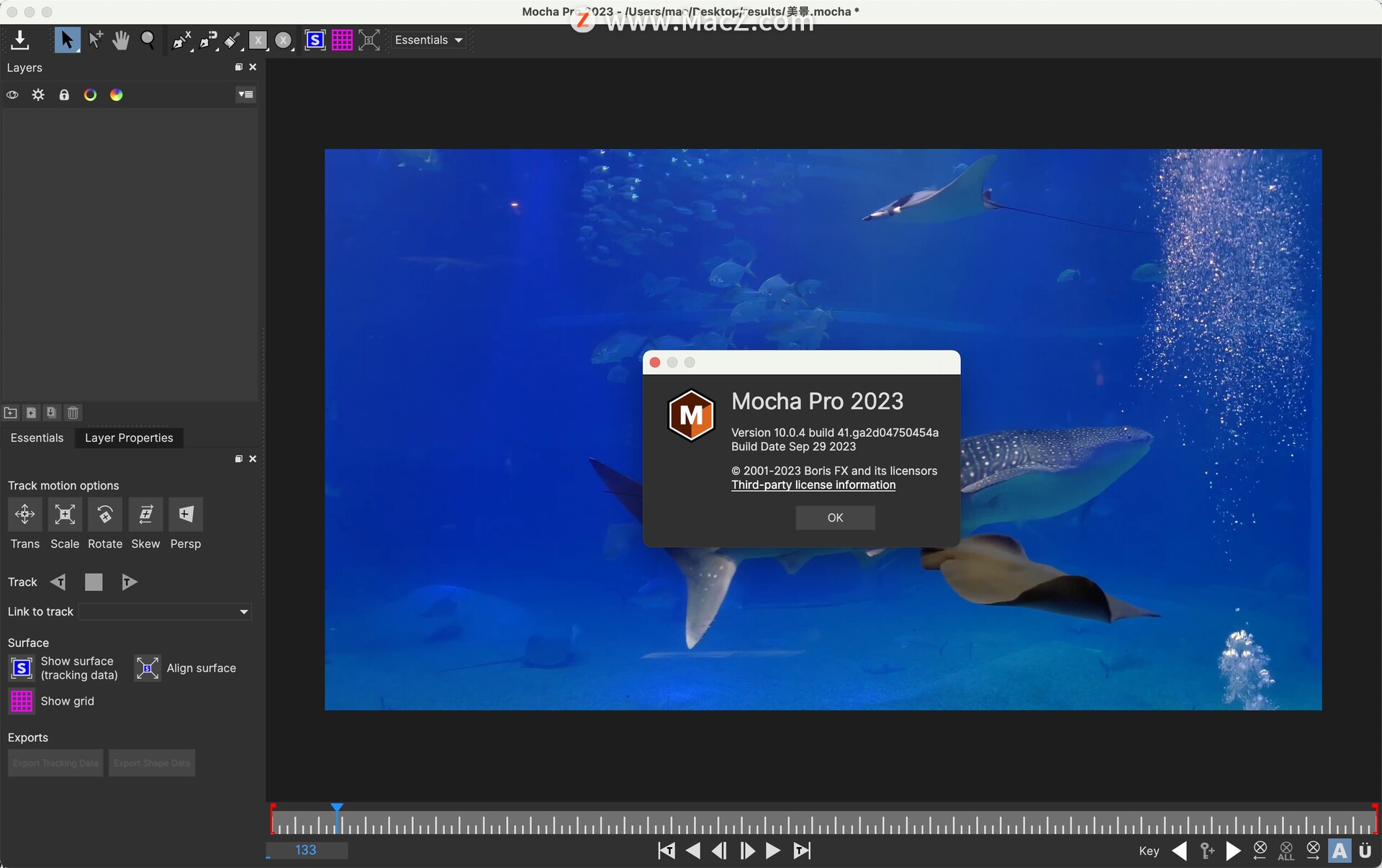Step back one frame
This screenshot has width=1382, height=868.
[719, 851]
